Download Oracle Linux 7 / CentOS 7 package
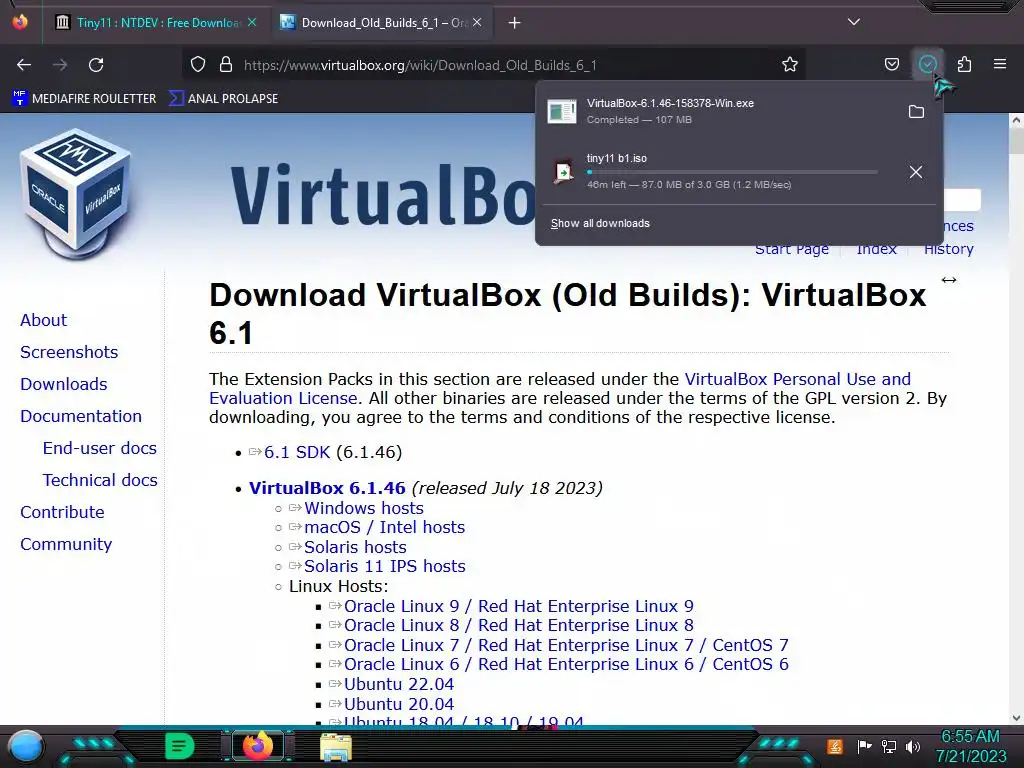1024x768 pixels. [x=566, y=645]
